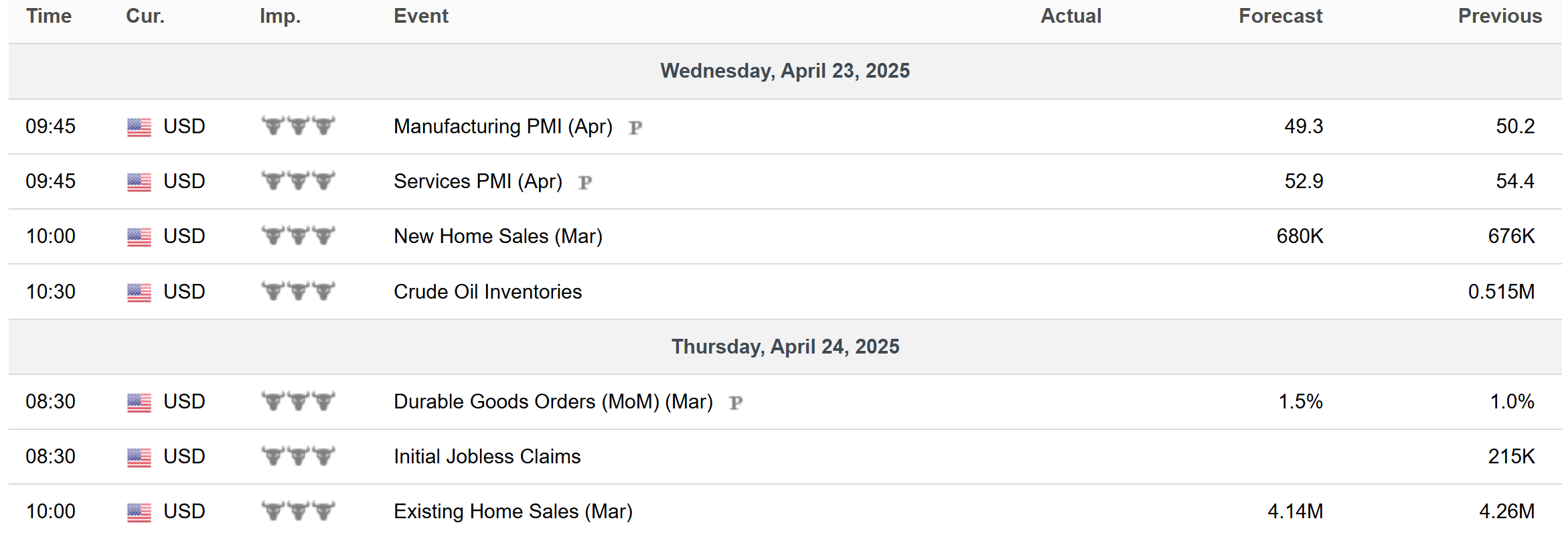Image resolution: width=1568 pixels, height=539 pixels.
Task: Click the bull importance icons for Manufacturing PMI
Action: (298, 126)
